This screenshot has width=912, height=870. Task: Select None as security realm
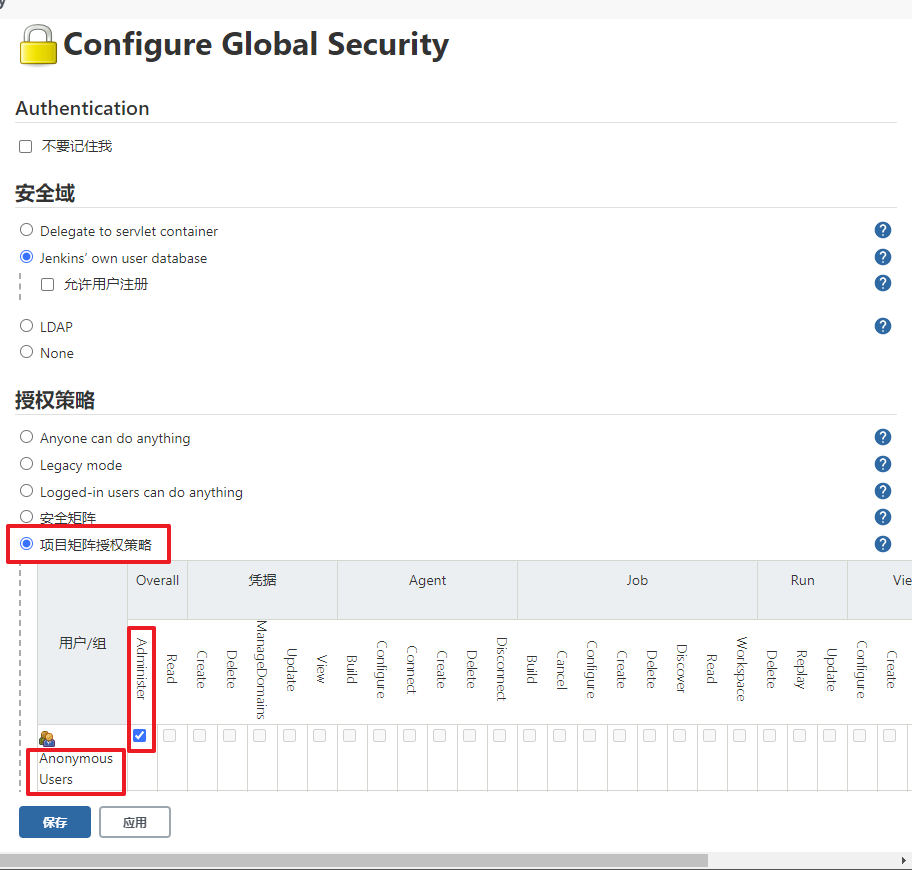coord(26,352)
